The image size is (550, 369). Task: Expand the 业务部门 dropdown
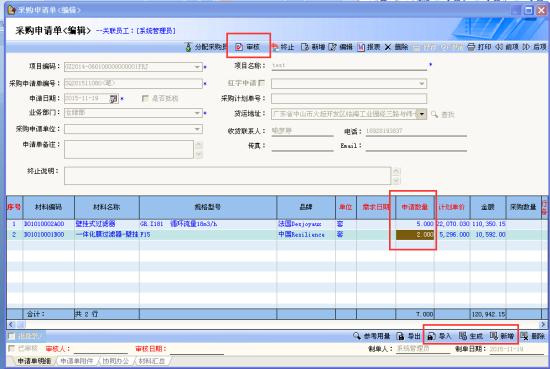coord(197,113)
